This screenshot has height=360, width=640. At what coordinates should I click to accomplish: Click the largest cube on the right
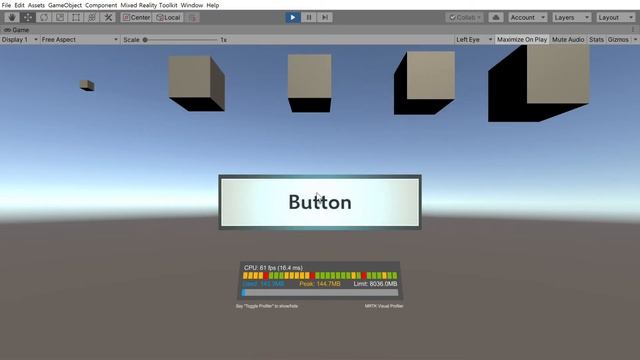539,83
